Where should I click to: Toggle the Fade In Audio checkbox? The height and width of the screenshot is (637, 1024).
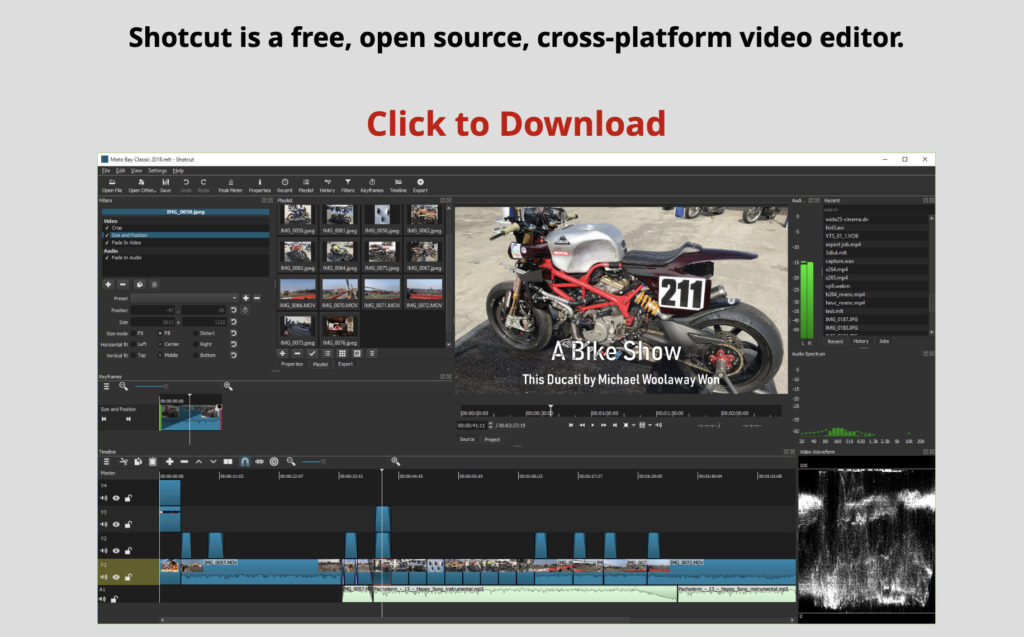tap(107, 257)
